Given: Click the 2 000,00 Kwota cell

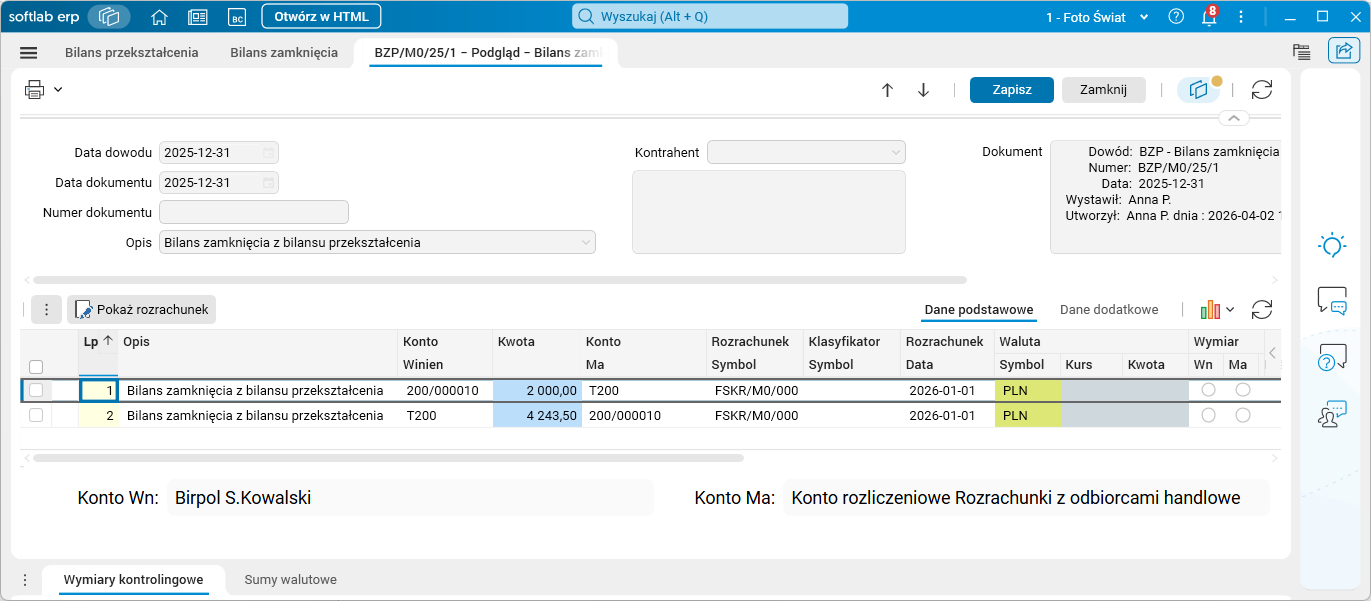Looking at the screenshot, I should coord(537,390).
